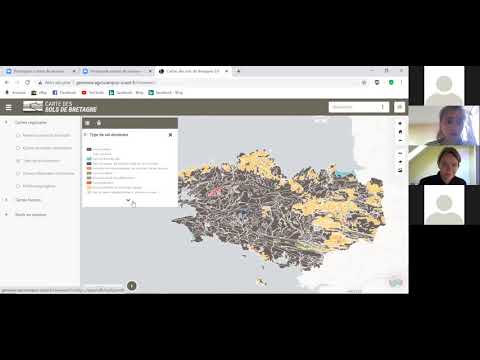Switch to the second browser tab
The height and width of the screenshot is (360, 480).
(x=116, y=71)
